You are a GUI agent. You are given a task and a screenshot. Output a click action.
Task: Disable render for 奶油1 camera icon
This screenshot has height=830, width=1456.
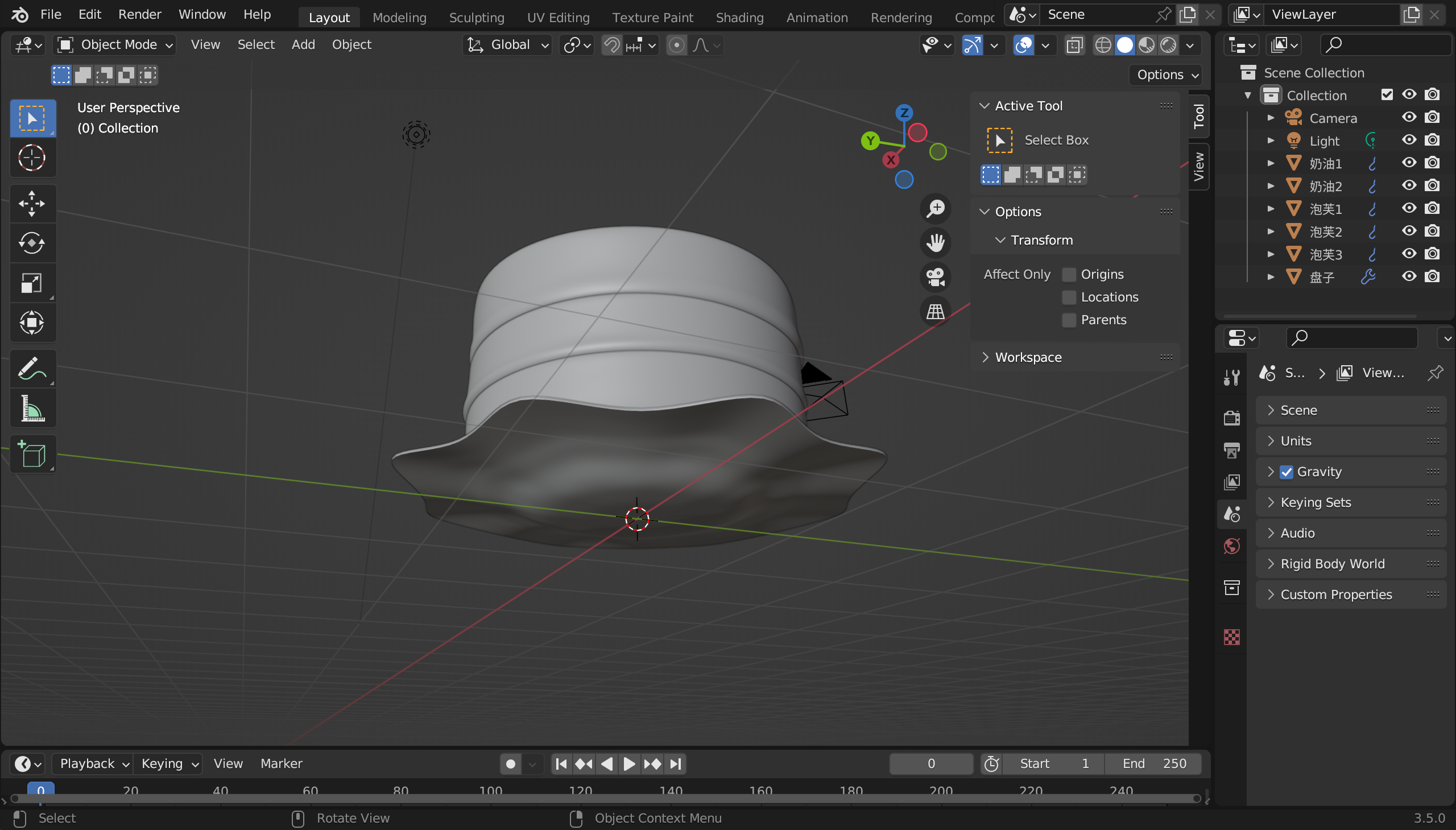[x=1432, y=163]
